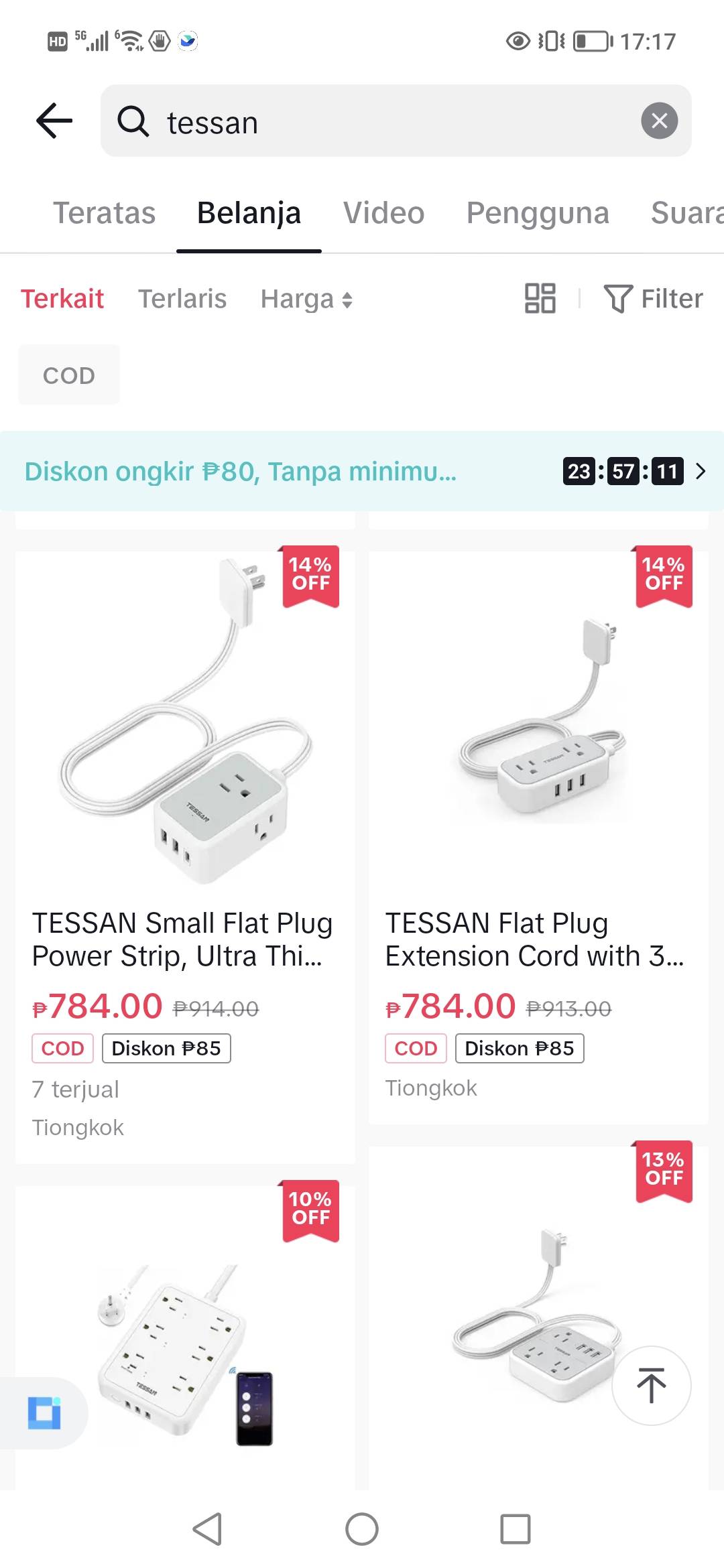Tap the back arrow icon
The width and height of the screenshot is (724, 1568).
[54, 121]
